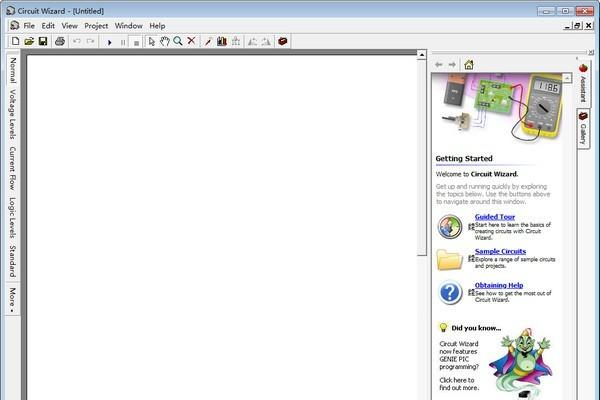Viewport: 600px width, 400px height.
Task: Navigate back in the Assistant panel
Action: 439,65
